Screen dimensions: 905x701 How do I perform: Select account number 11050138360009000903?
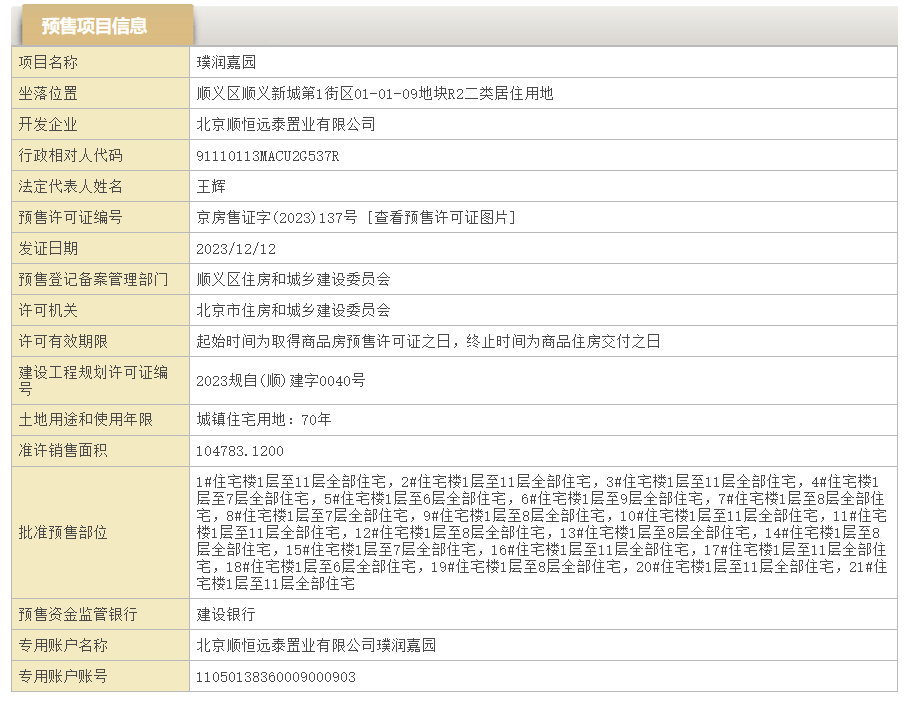click(x=276, y=677)
